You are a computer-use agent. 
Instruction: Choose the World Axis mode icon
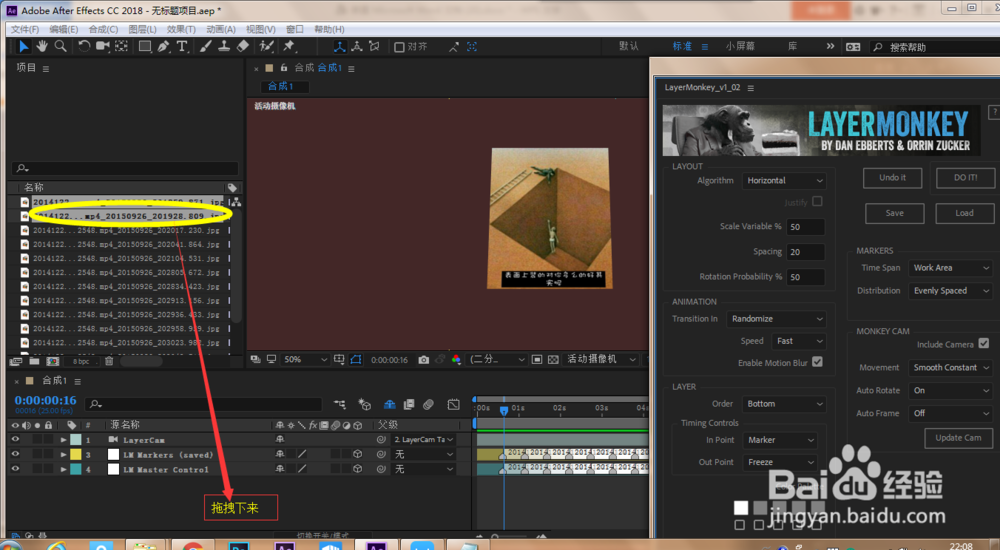point(357,47)
